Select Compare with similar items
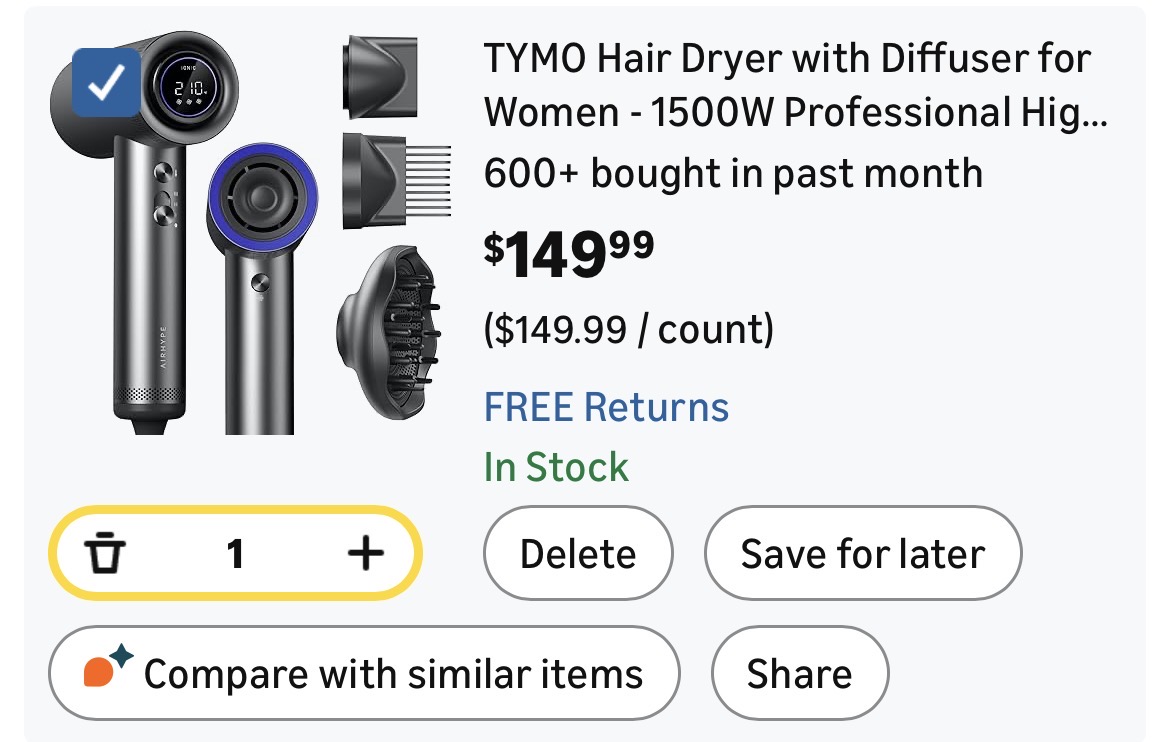This screenshot has width=1170, height=742. click(x=364, y=673)
